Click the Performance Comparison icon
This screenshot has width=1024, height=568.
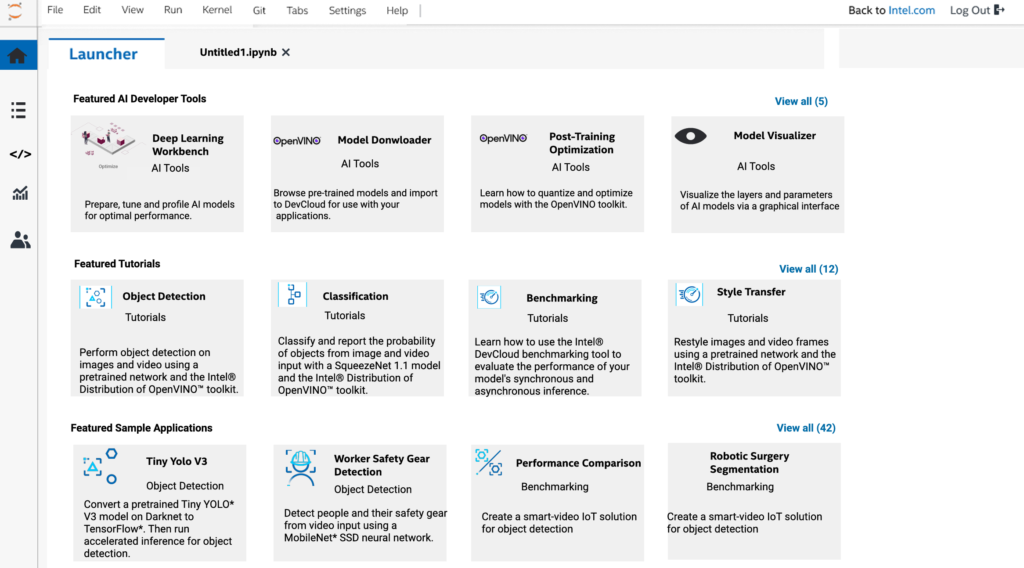point(488,462)
